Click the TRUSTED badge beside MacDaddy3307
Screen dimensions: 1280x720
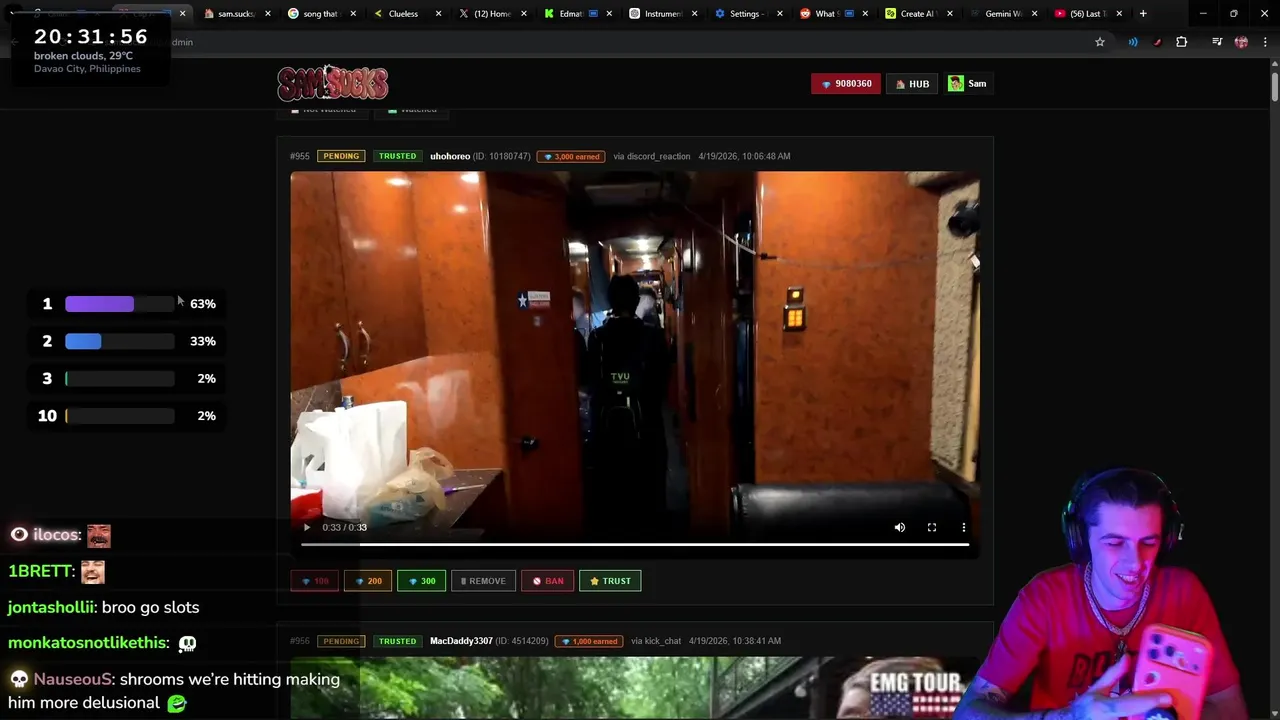(397, 641)
